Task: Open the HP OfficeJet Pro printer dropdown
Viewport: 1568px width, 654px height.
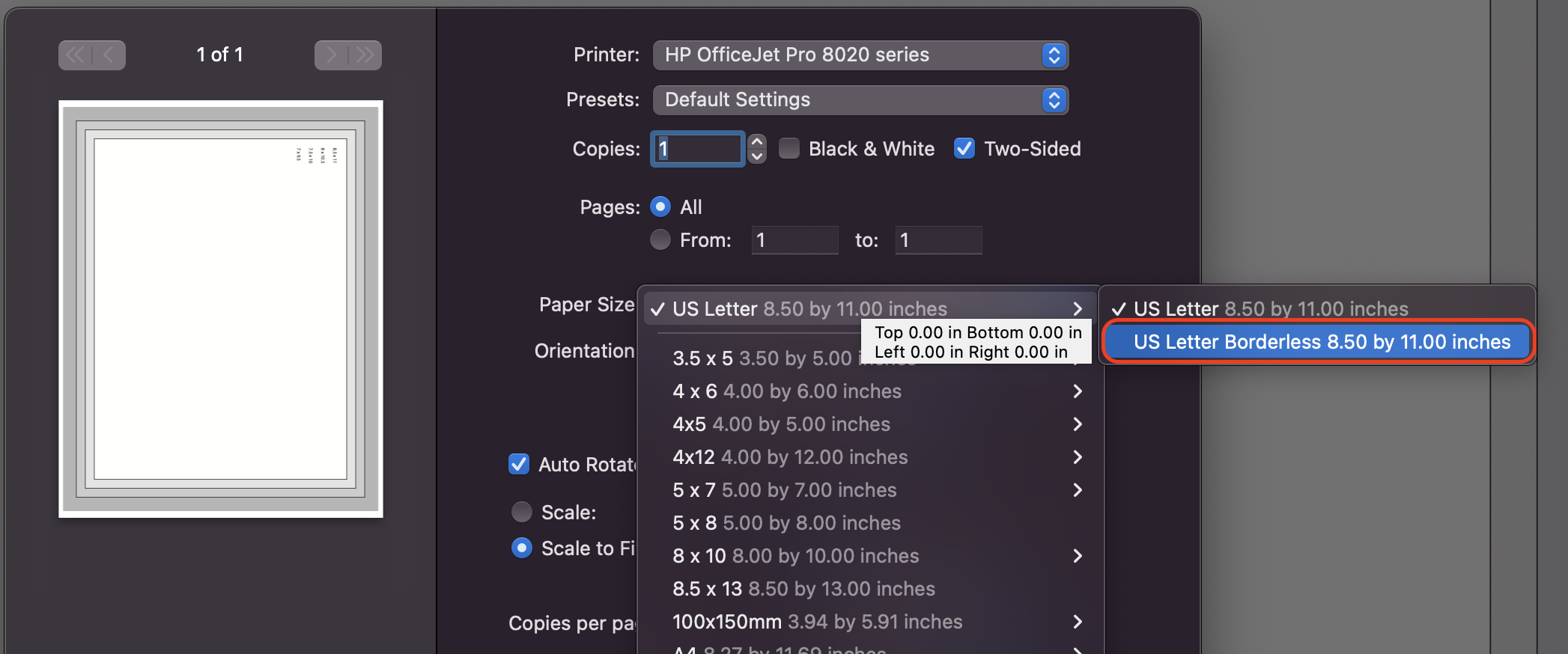Action: click(860, 55)
